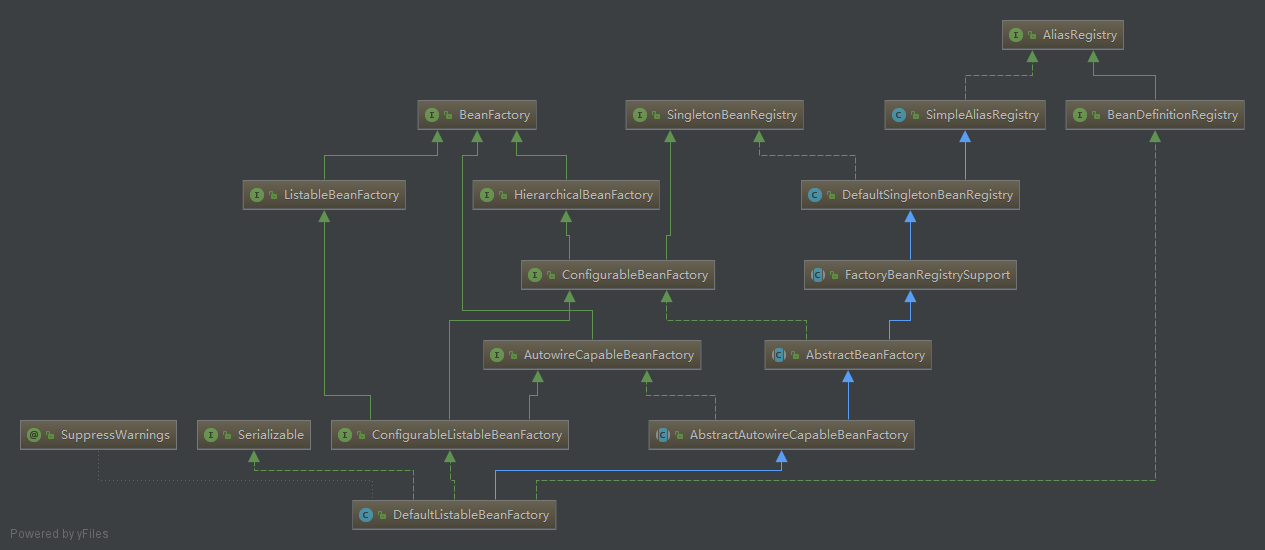The width and height of the screenshot is (1265, 550).
Task: Select the ConfigurableBeanFactory node label
Action: tap(635, 275)
